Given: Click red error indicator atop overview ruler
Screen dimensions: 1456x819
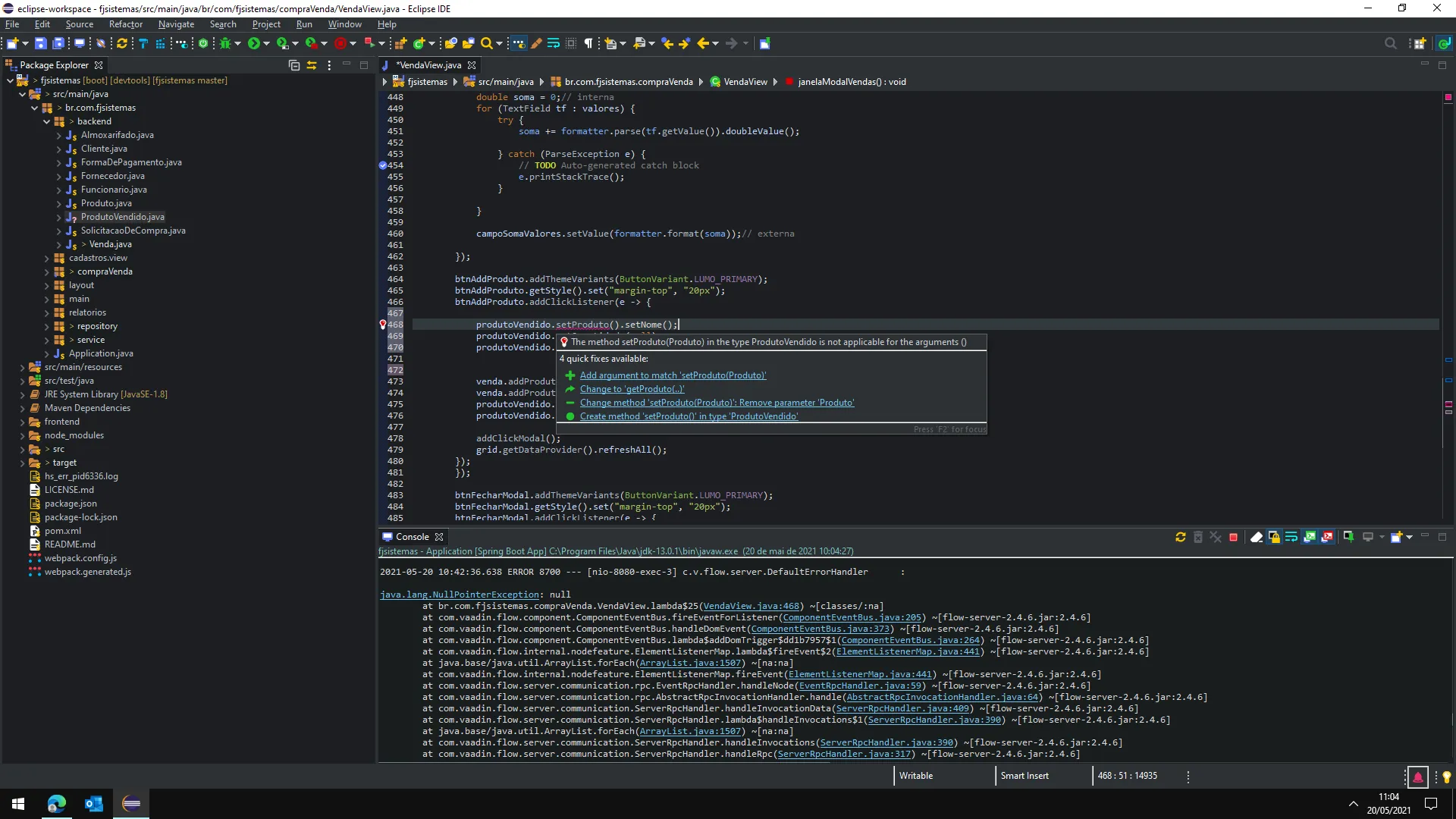Looking at the screenshot, I should pyautogui.click(x=1448, y=97).
